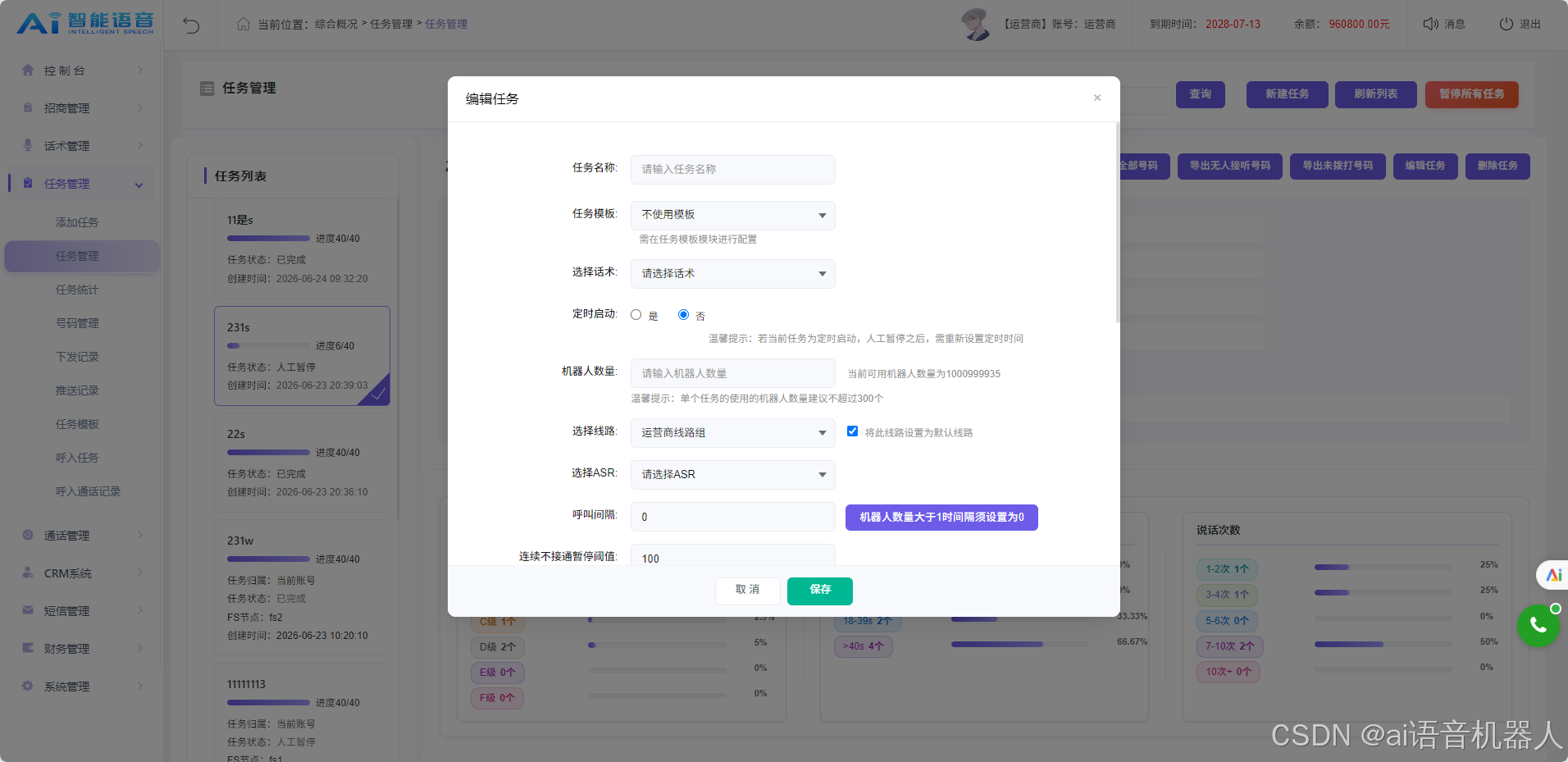Click the 任务管理 clipboard icon in sidebar
This screenshot has width=1568, height=762.
[x=28, y=183]
